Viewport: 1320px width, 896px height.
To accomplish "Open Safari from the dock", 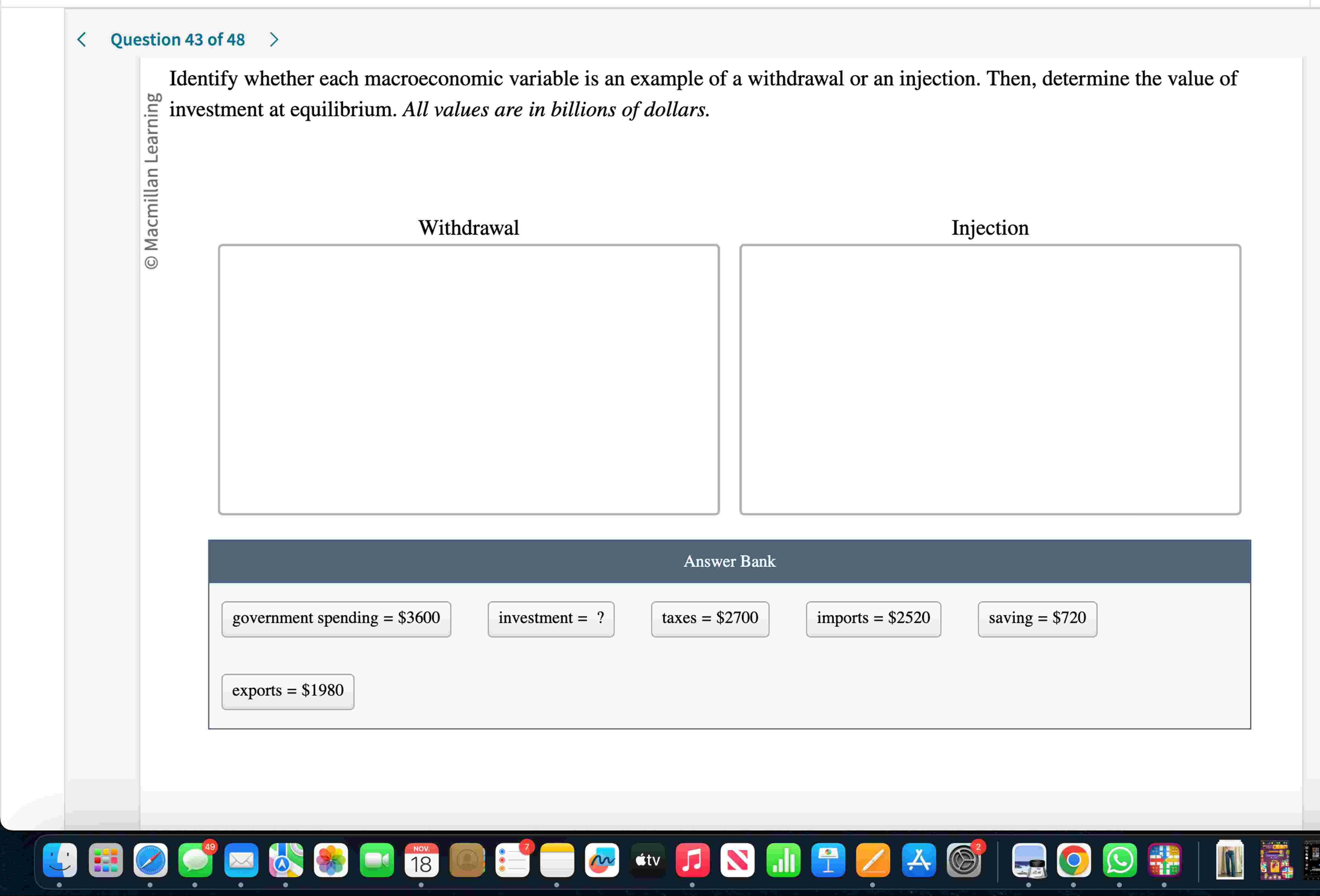I will click(x=149, y=860).
